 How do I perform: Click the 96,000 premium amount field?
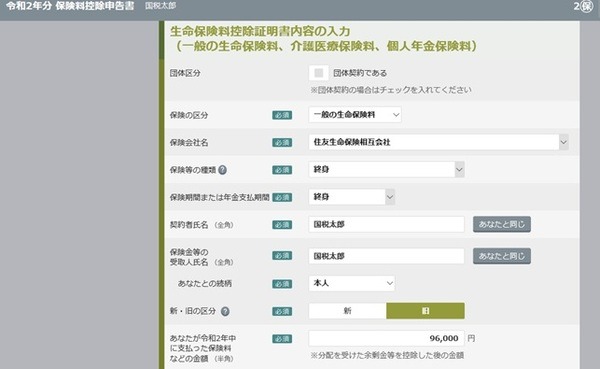pyautogui.click(x=386, y=338)
